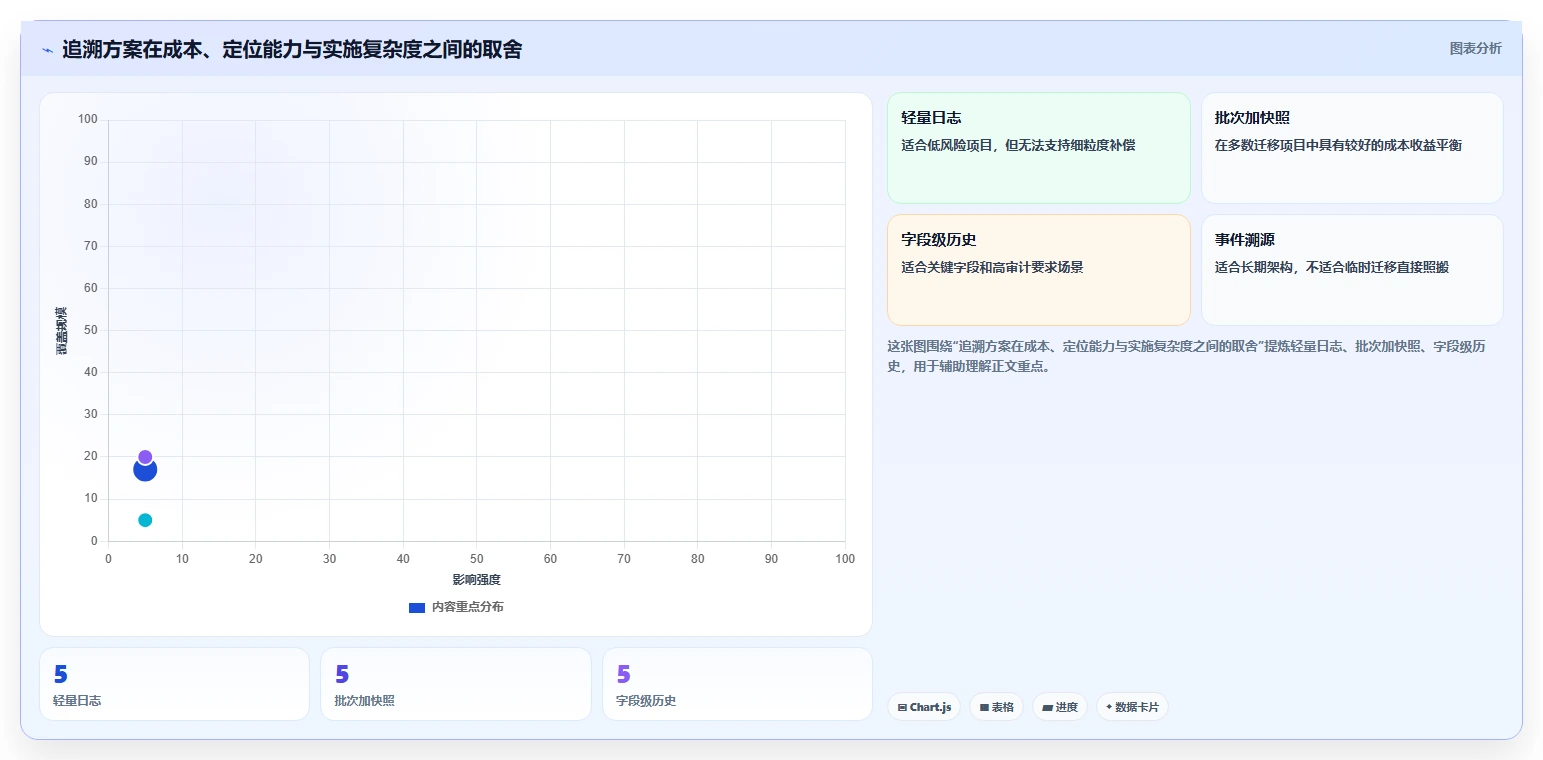
Task: Click the Chart.js tag chip
Action: [x=924, y=707]
